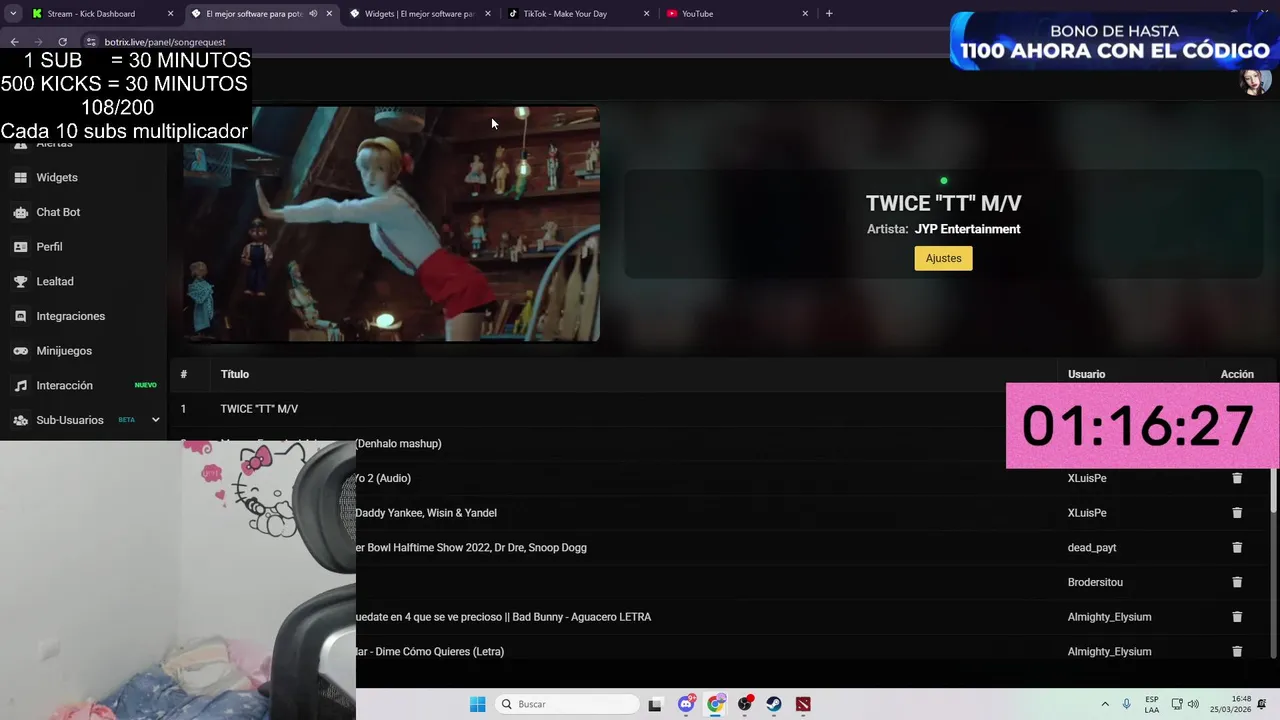The width and height of the screenshot is (1280, 720).
Task: Click user dead_payt in the list
Action: [1092, 548]
